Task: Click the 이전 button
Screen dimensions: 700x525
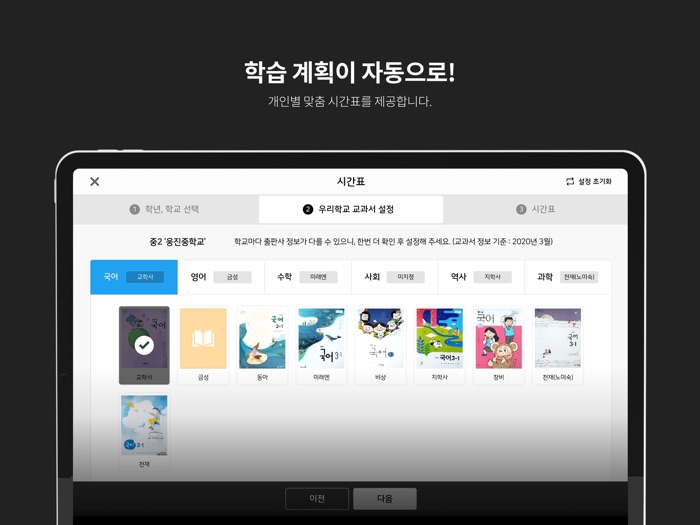Action: pyautogui.click(x=317, y=499)
